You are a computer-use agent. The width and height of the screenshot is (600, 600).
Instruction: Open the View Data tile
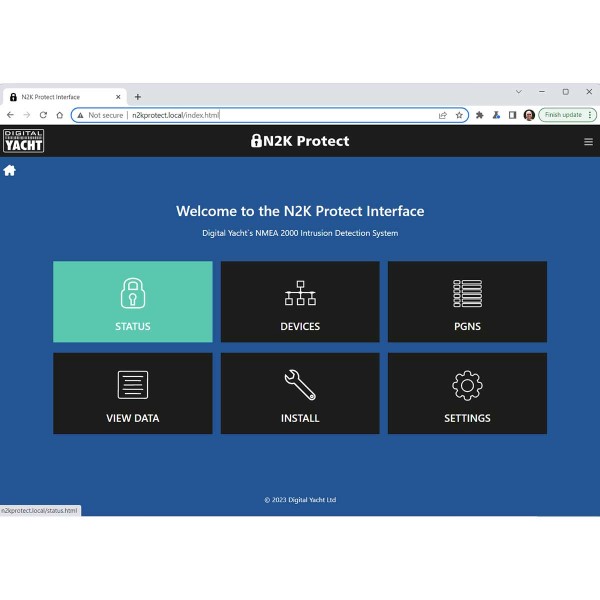pyautogui.click(x=133, y=393)
